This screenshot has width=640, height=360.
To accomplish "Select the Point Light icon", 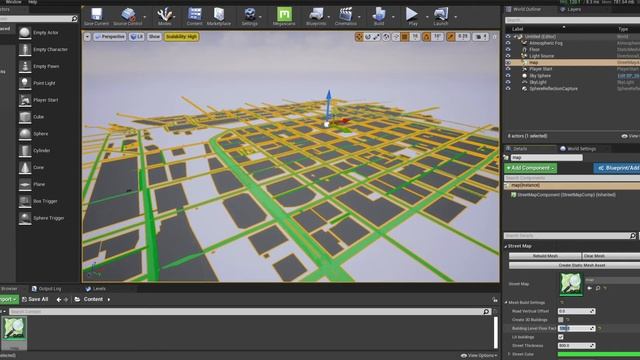I will pos(25,83).
